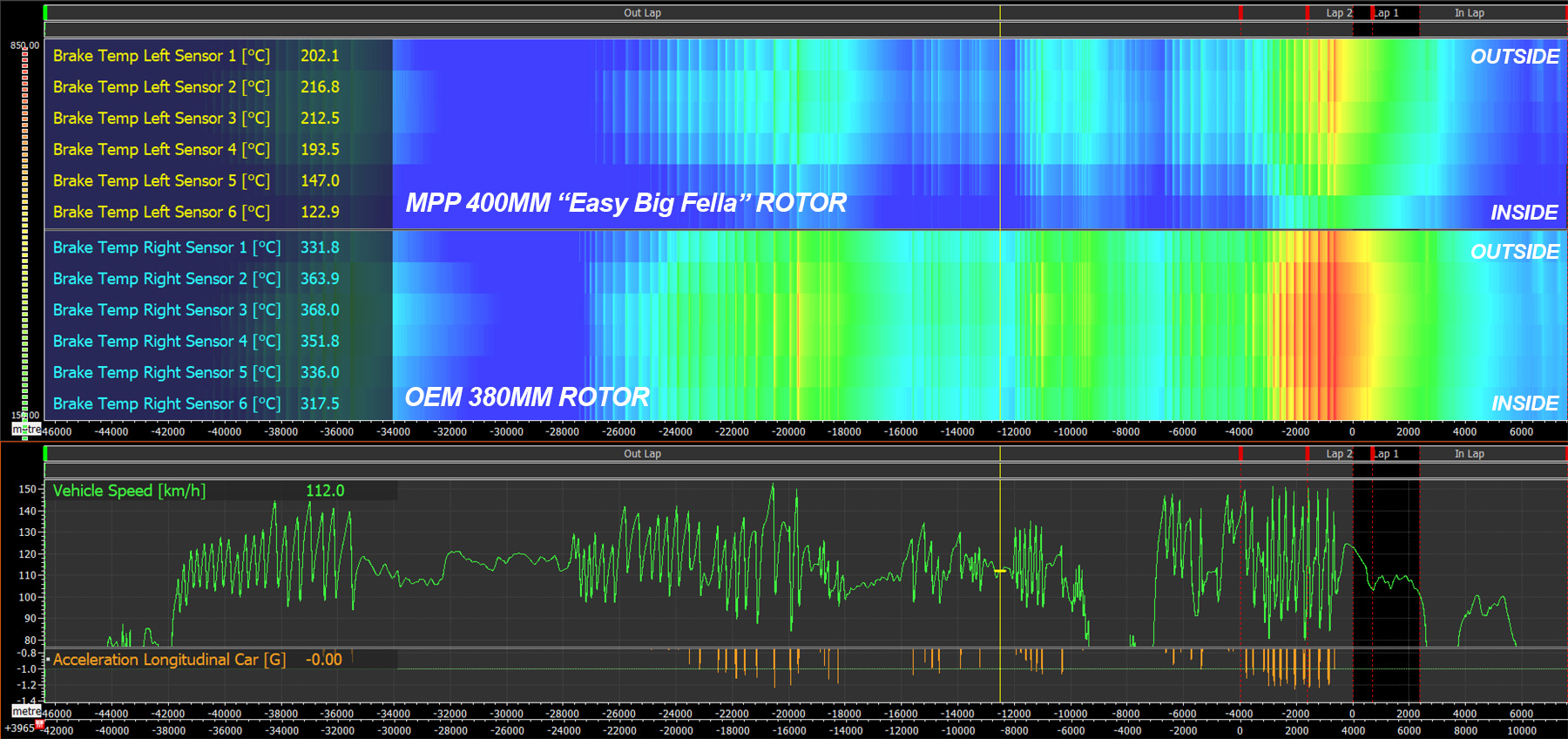
Task: Highlight the Brake Temp Right Sensor 4 channel
Action: (166, 342)
